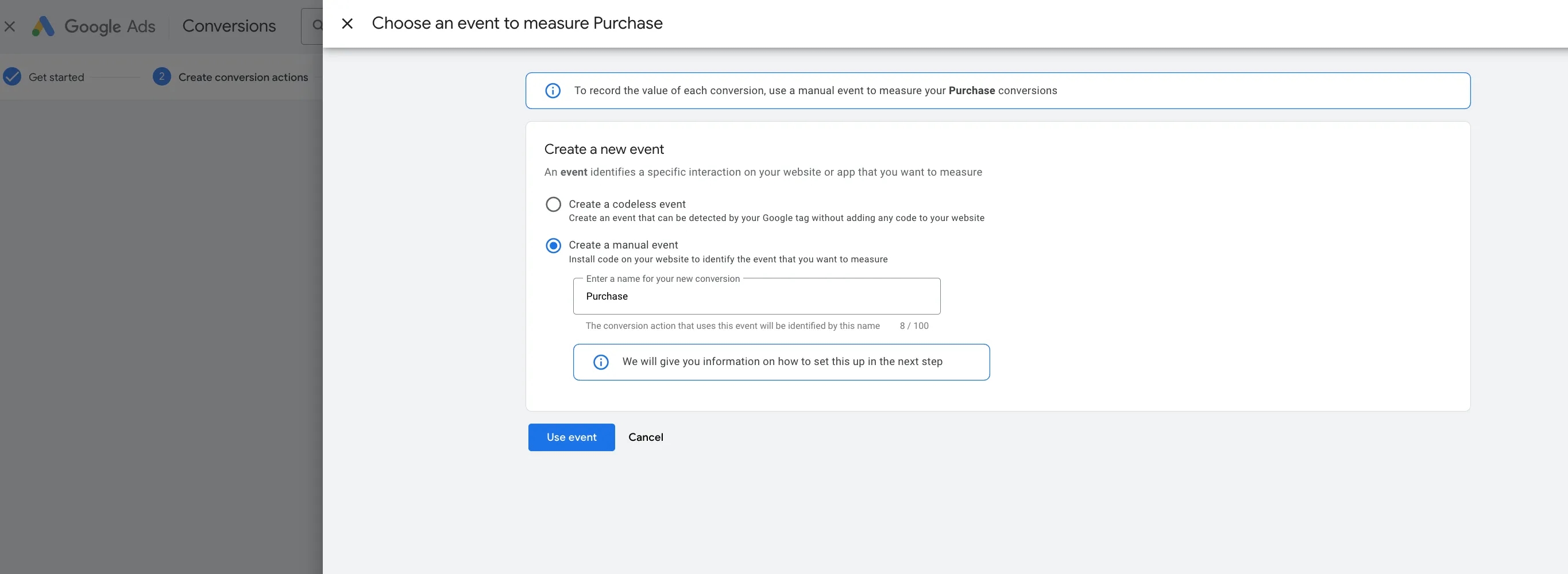The height and width of the screenshot is (574, 1568).
Task: Click the conversion action name helper text
Action: [x=732, y=326]
